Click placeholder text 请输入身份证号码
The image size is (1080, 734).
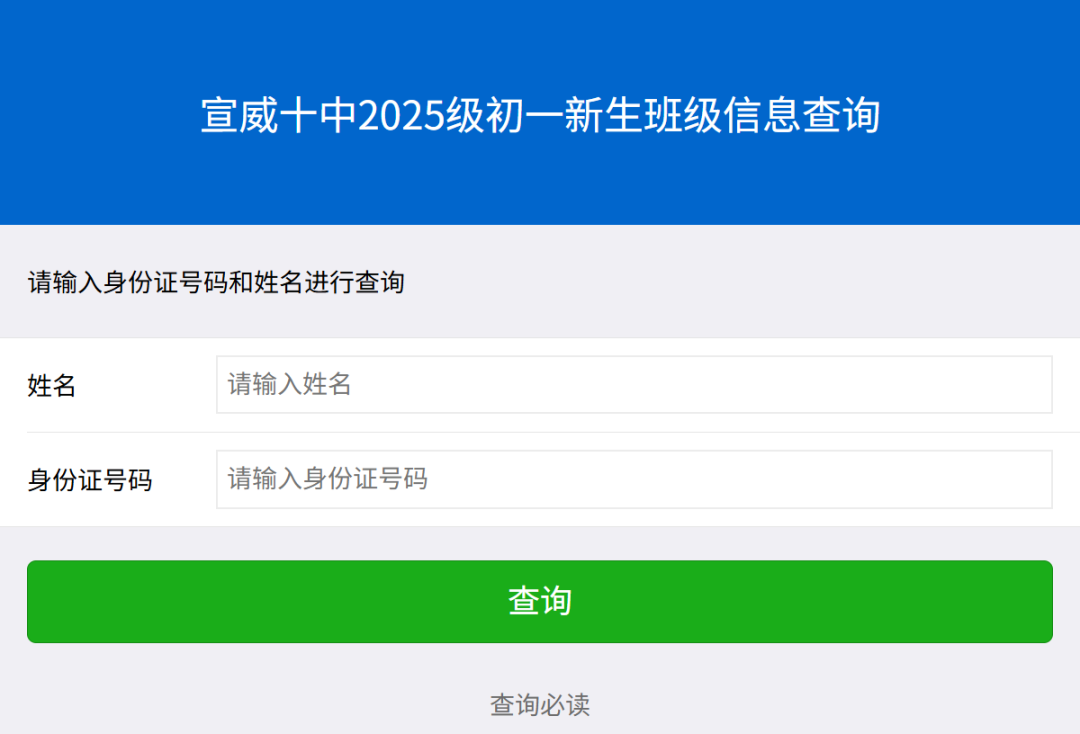click(x=328, y=479)
